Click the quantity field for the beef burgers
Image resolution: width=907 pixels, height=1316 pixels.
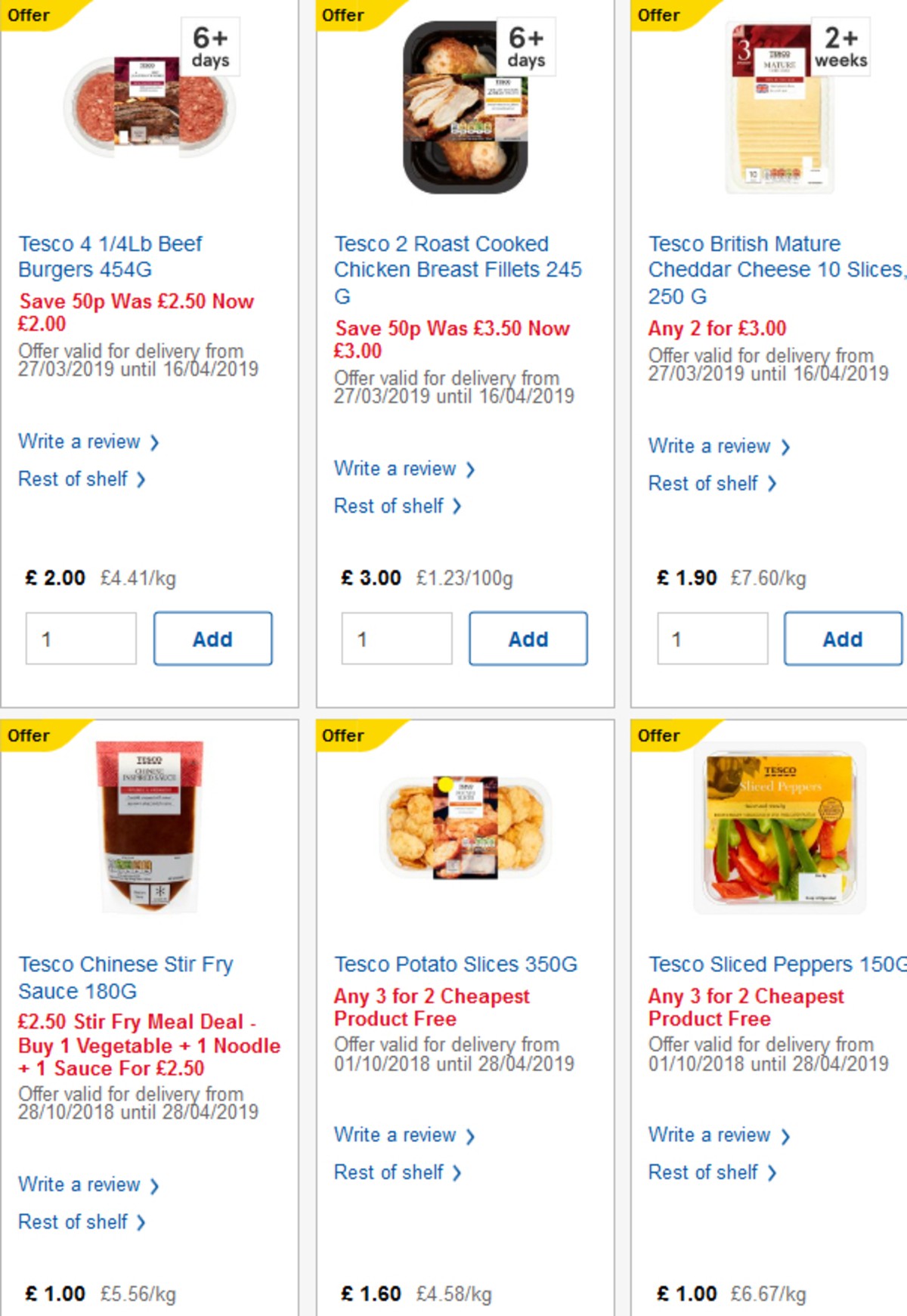pos(80,638)
